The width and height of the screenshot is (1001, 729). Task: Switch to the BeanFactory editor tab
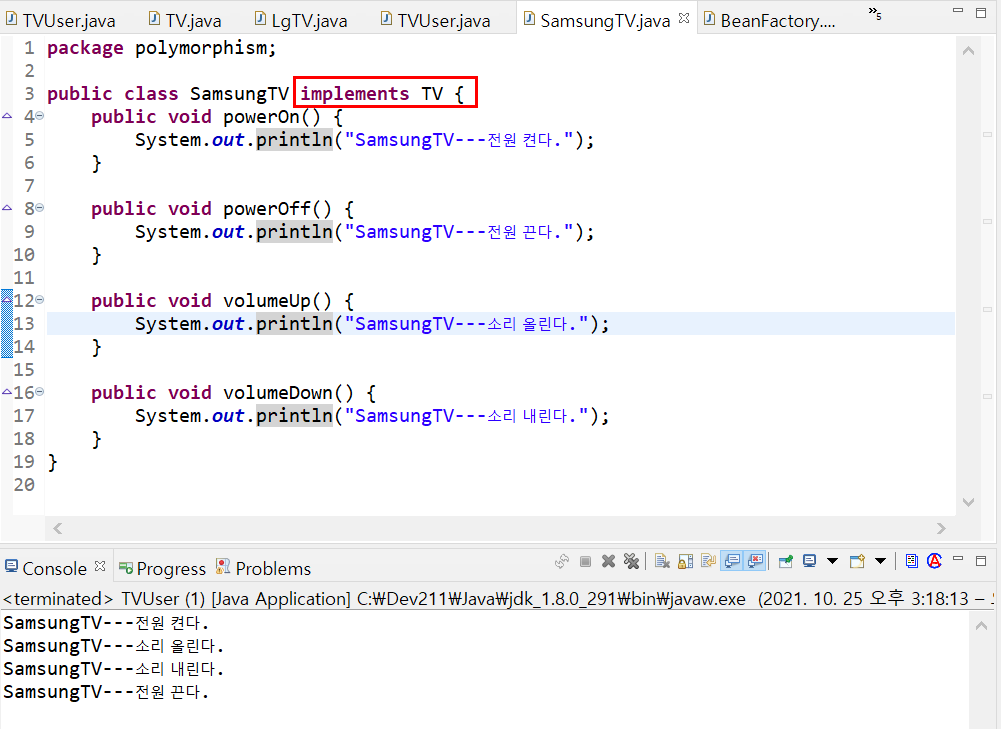tap(769, 20)
